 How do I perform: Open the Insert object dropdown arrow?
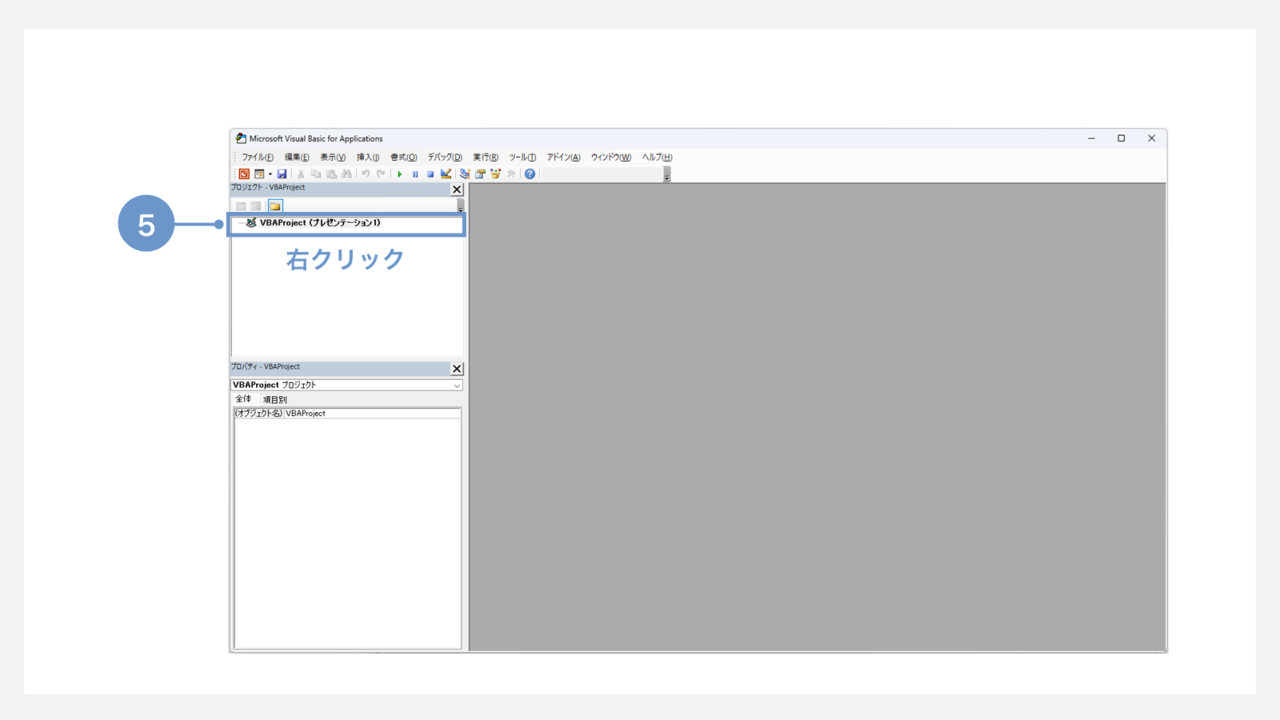(x=270, y=174)
